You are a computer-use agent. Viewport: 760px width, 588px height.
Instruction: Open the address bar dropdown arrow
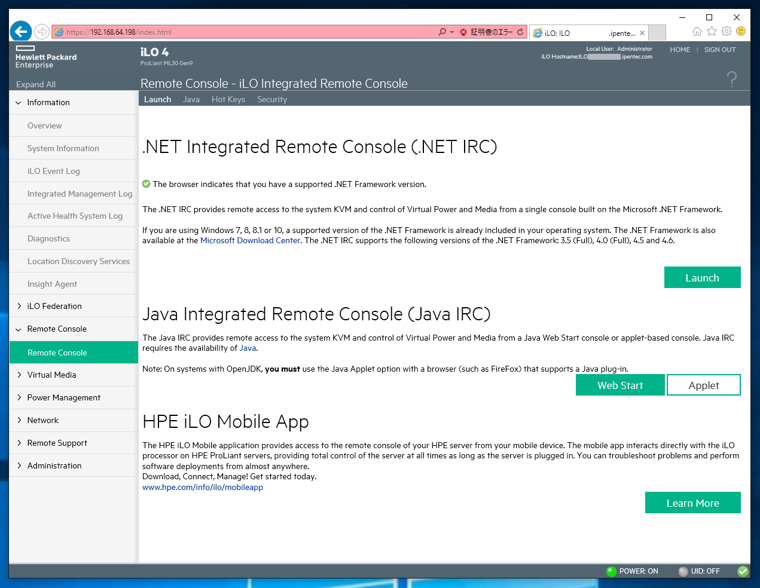click(x=452, y=32)
